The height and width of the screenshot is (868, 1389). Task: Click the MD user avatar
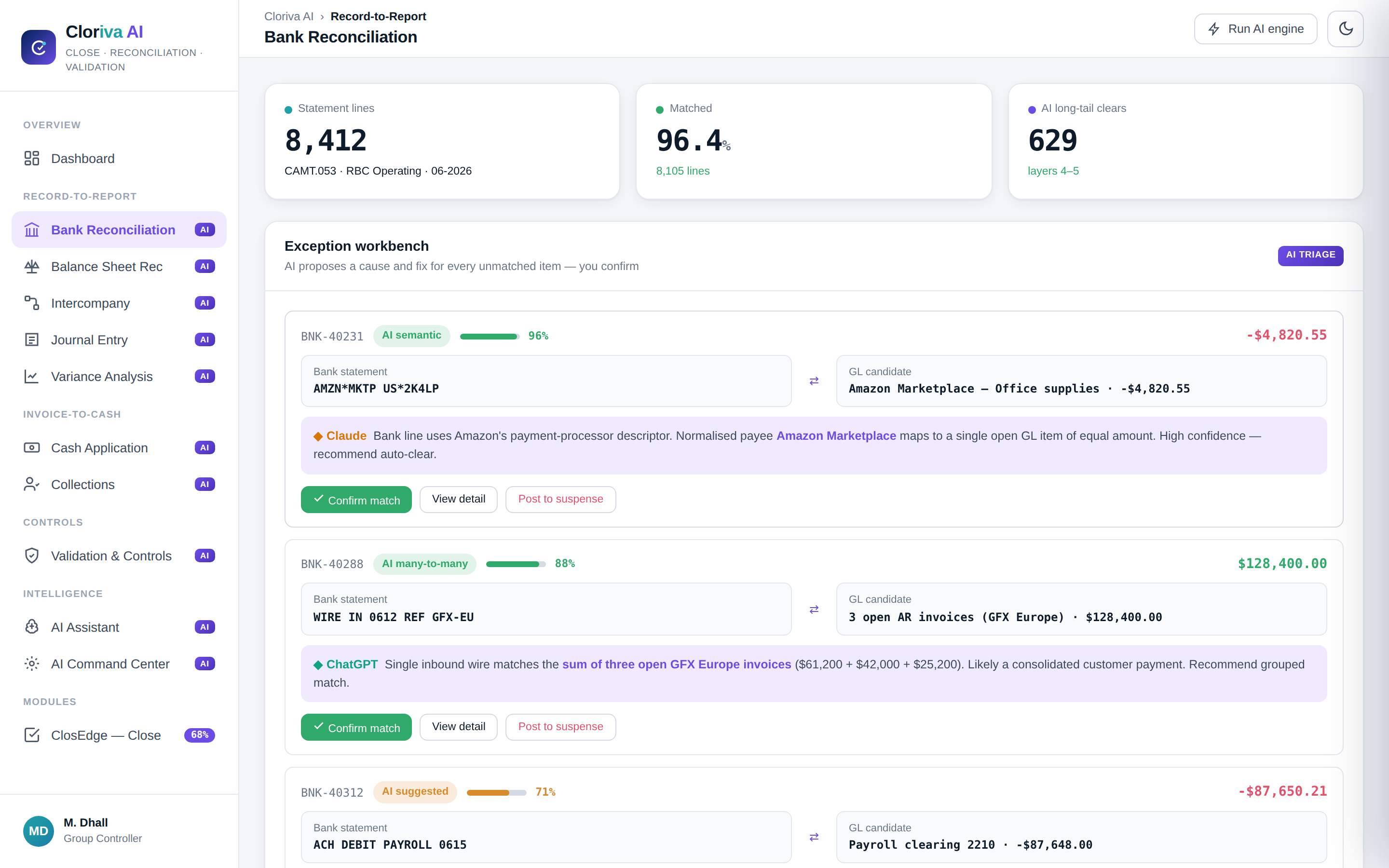(x=39, y=831)
